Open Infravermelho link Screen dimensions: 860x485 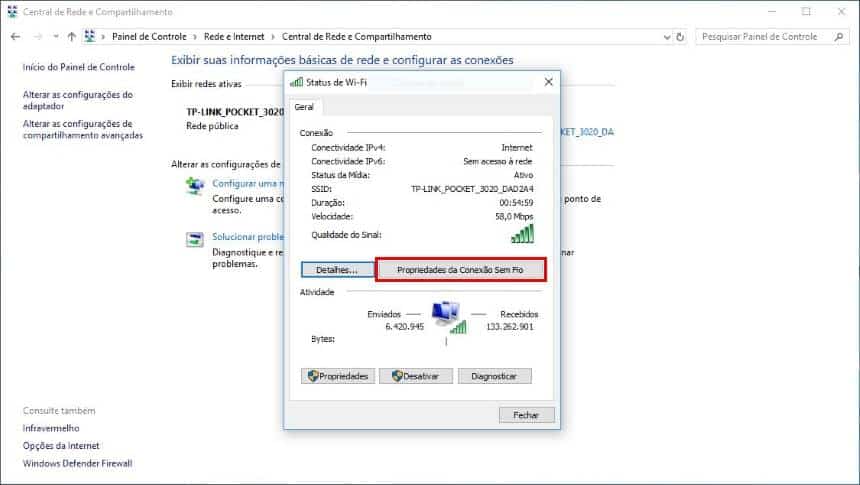coord(51,428)
